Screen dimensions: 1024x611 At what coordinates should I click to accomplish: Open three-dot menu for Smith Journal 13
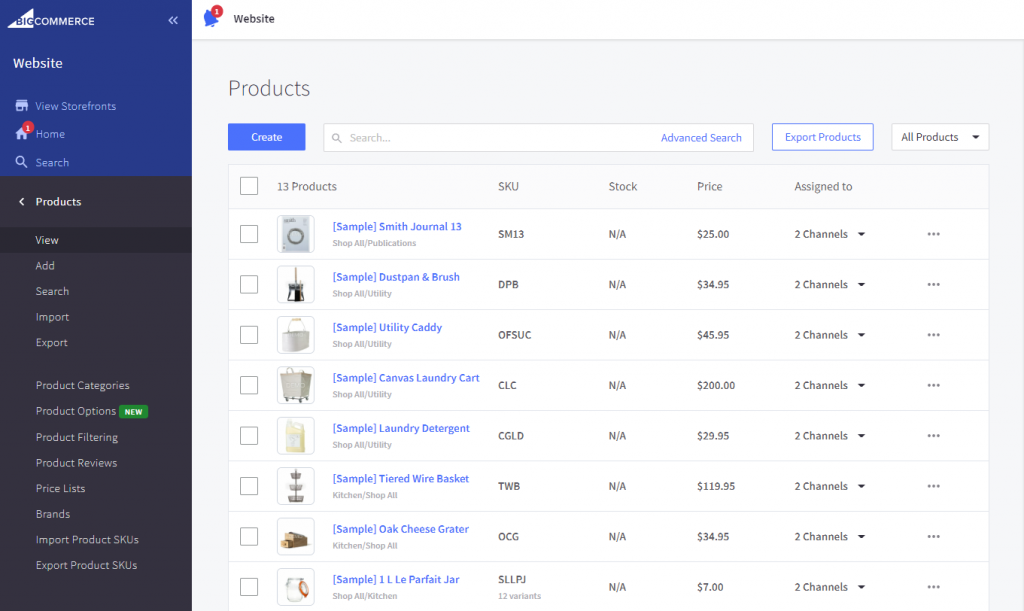coord(934,234)
